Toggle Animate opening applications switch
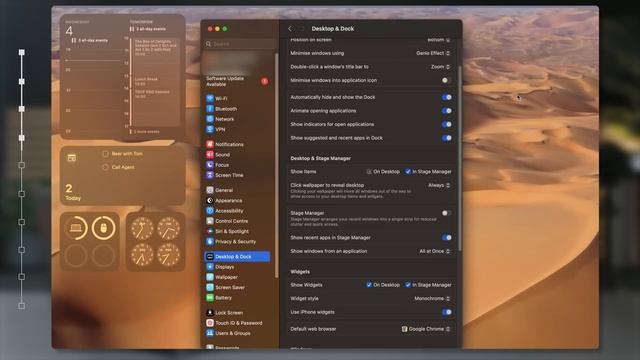 click(x=447, y=111)
